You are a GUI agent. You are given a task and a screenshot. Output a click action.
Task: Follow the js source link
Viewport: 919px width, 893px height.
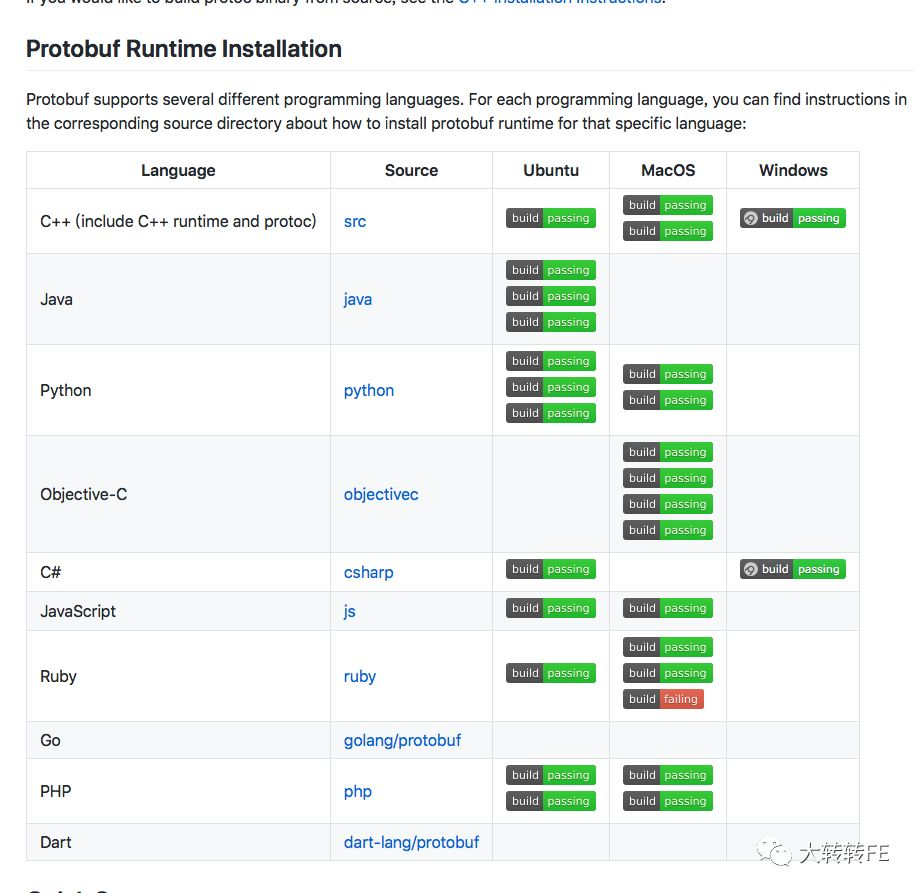[x=349, y=611]
